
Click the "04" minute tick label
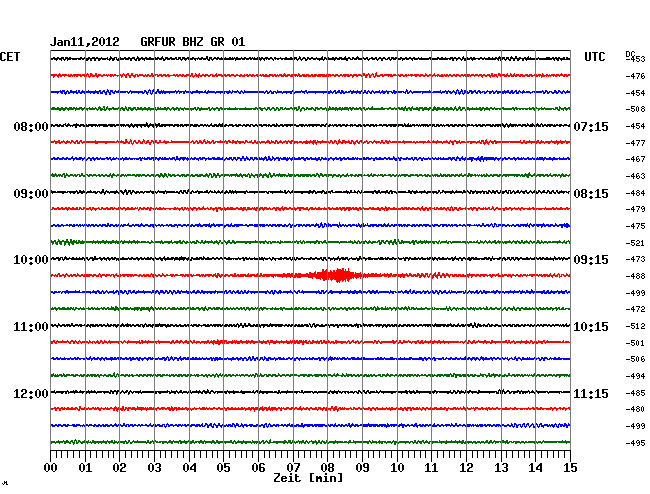189,468
